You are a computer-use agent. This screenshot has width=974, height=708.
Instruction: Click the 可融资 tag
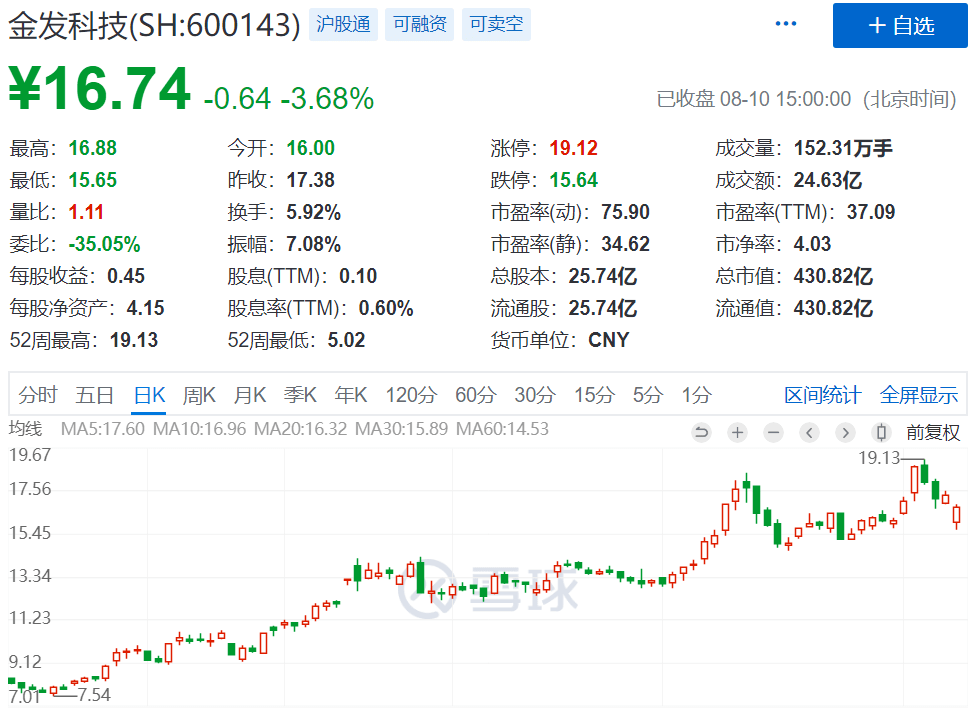[420, 25]
